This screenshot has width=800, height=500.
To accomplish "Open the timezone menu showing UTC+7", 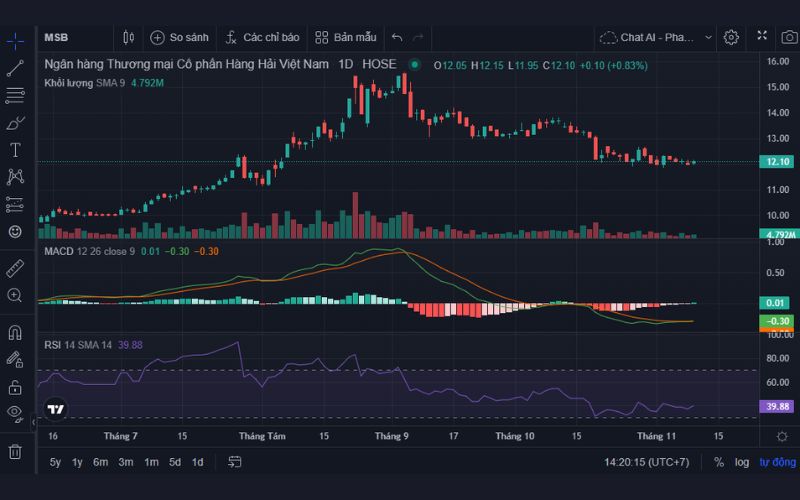I will [646, 462].
